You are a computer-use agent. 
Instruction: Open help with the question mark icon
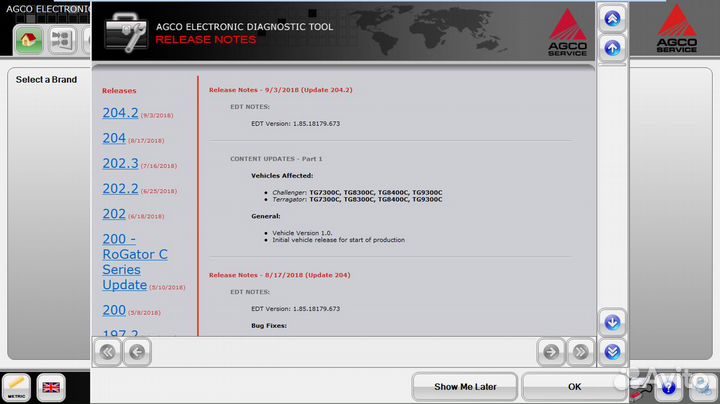point(669,387)
